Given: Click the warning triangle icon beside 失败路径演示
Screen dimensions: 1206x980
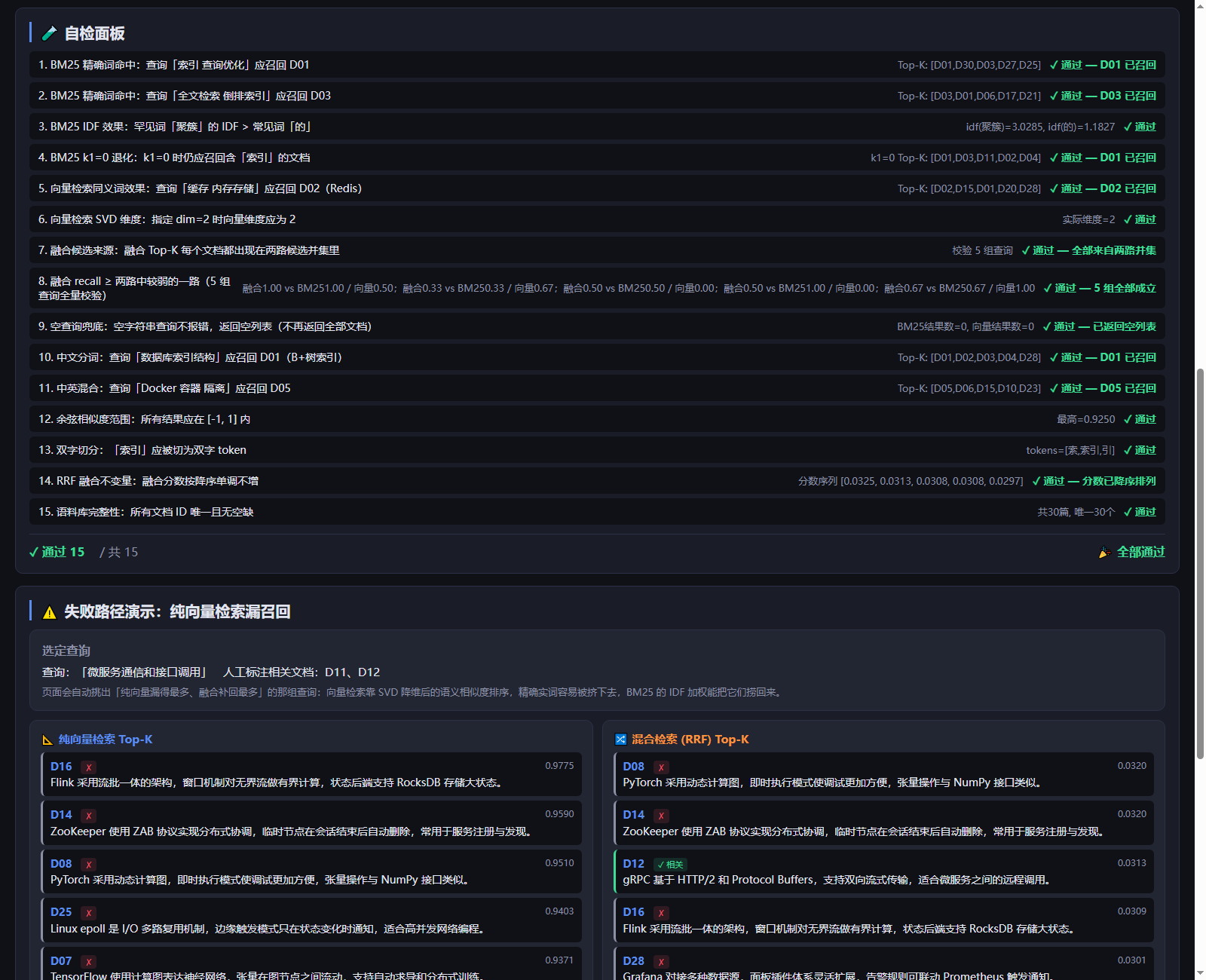Looking at the screenshot, I should 50,612.
